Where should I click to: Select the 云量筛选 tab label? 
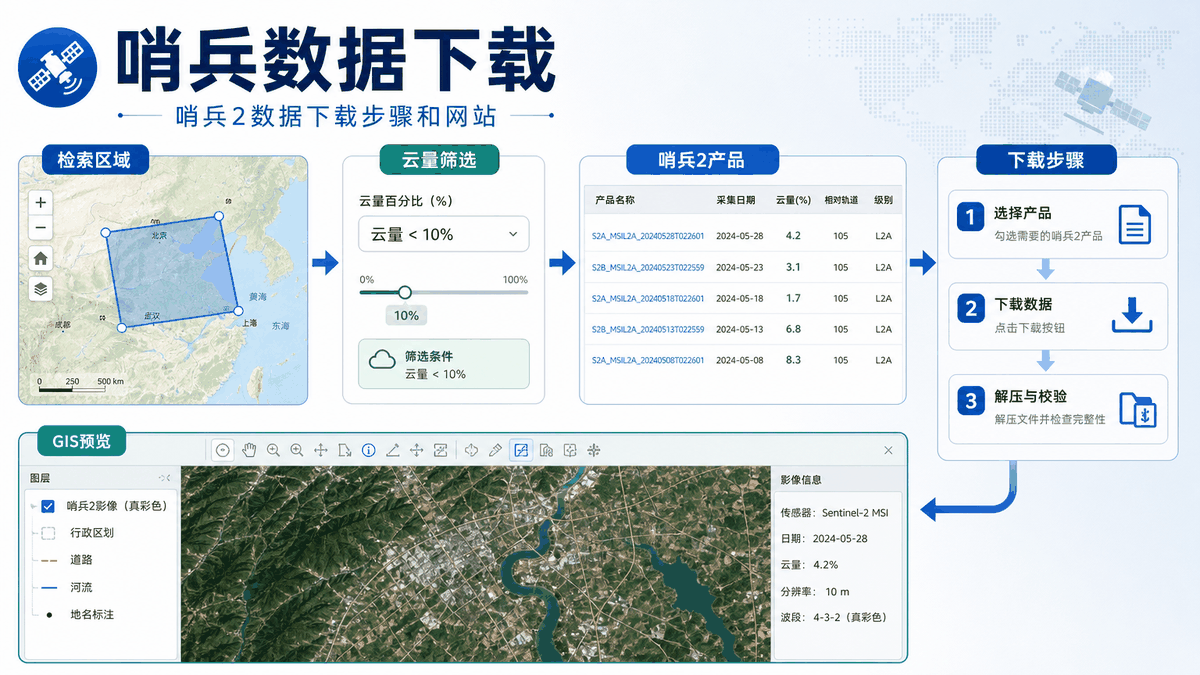click(x=438, y=159)
